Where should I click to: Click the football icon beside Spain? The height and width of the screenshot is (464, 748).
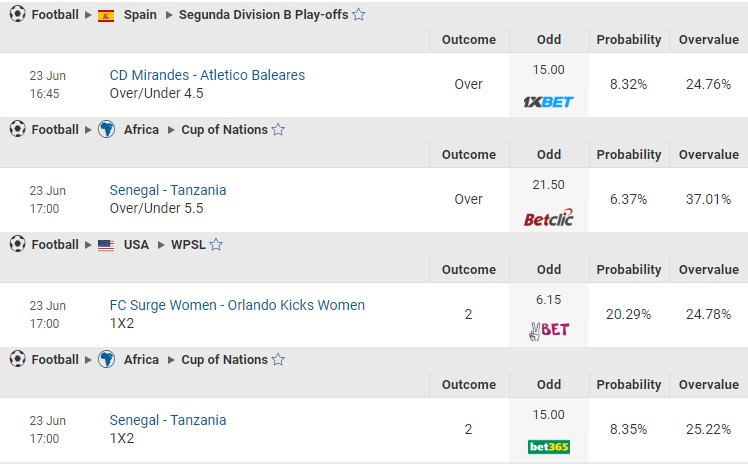pyautogui.click(x=17, y=15)
